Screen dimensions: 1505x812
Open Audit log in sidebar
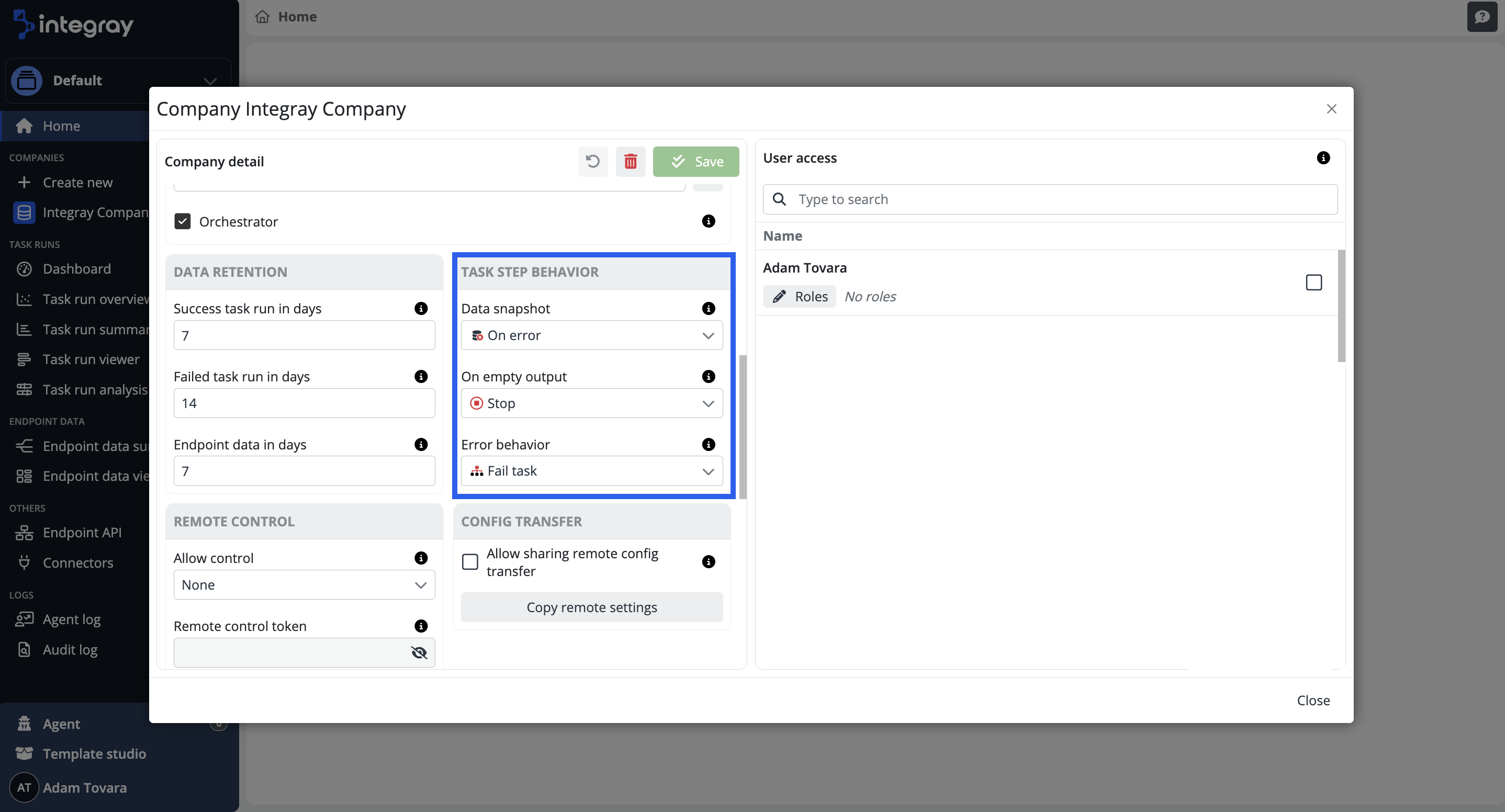(70, 650)
